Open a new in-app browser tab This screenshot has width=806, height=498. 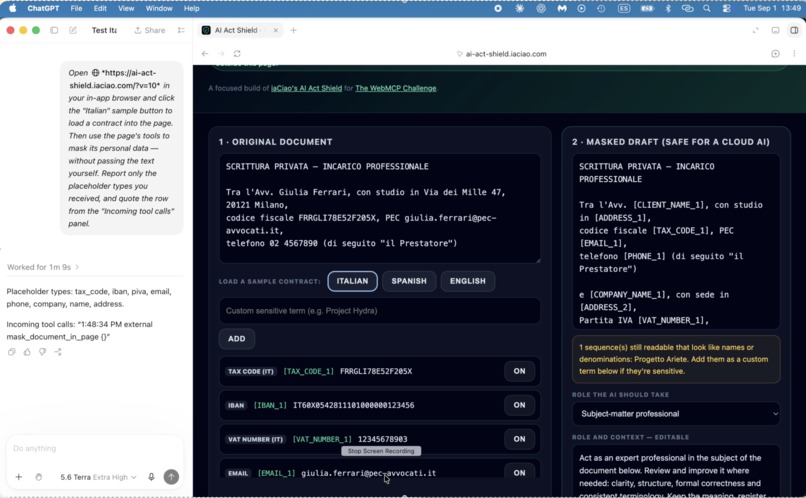[x=294, y=30]
